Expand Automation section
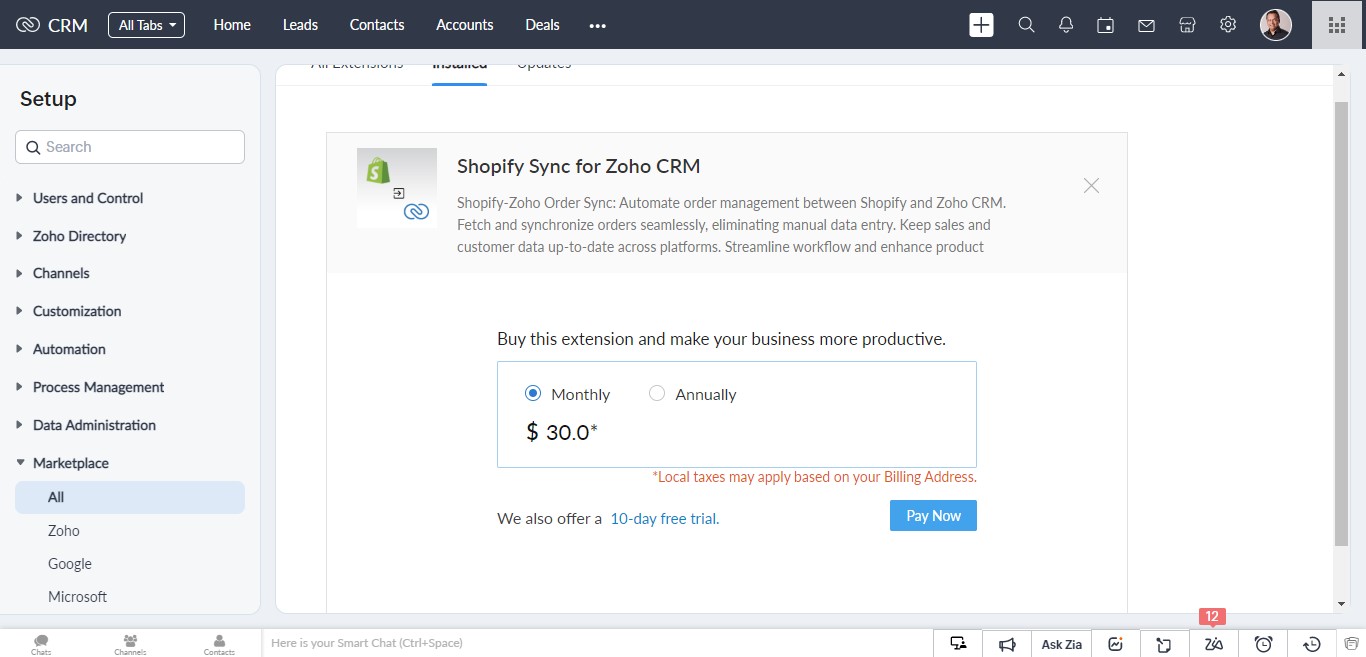 (69, 349)
